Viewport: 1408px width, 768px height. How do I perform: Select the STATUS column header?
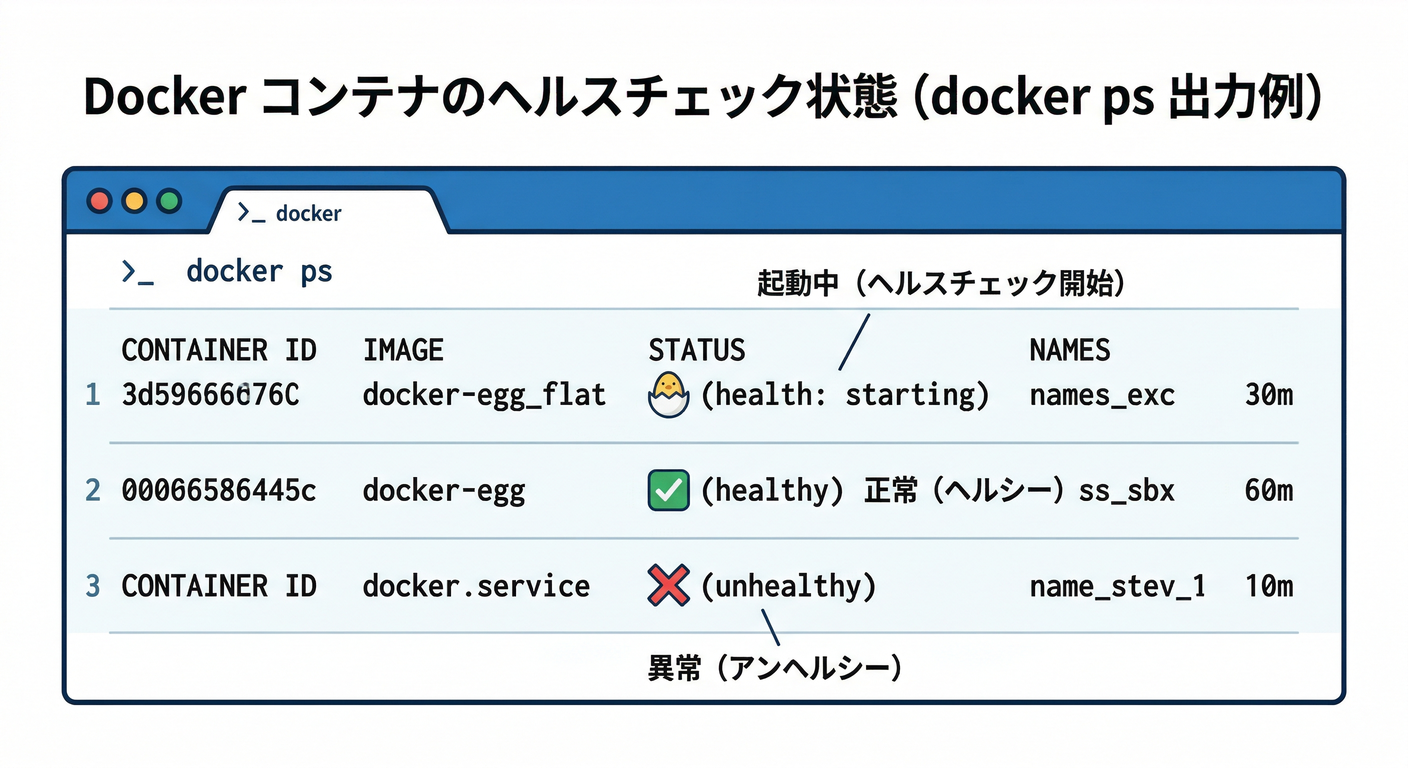697,349
